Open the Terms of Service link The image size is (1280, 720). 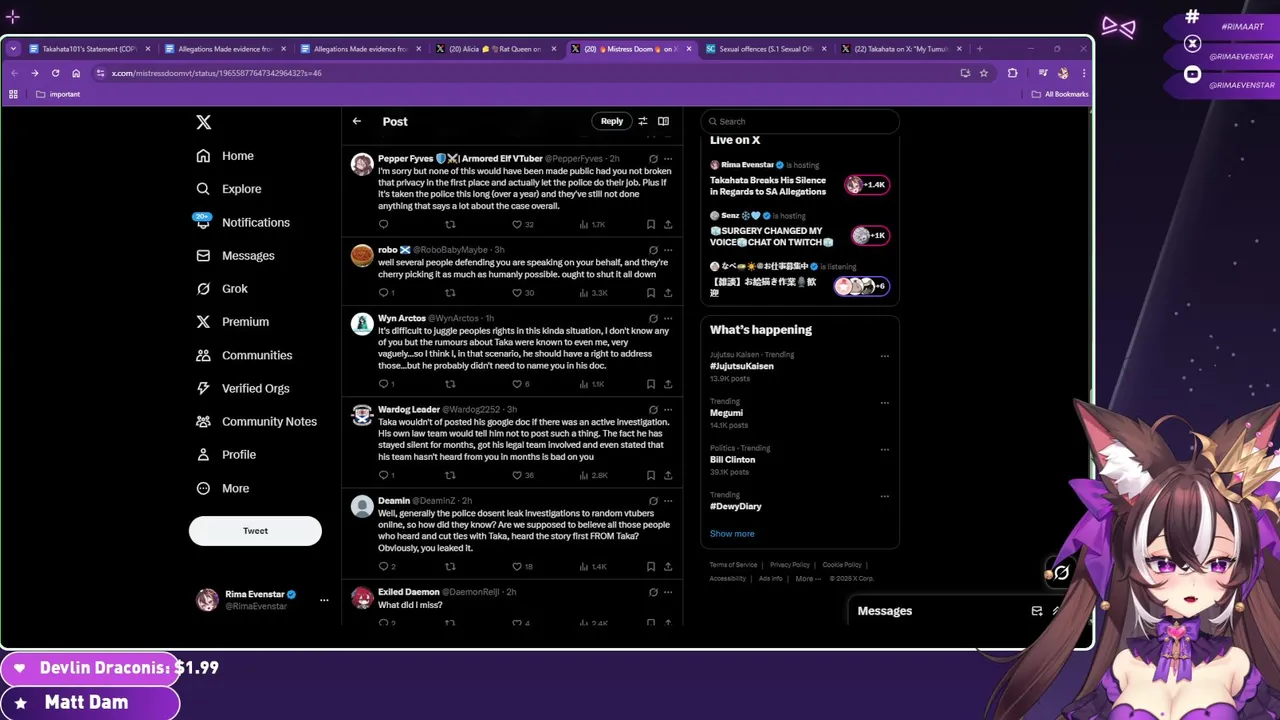tap(733, 565)
